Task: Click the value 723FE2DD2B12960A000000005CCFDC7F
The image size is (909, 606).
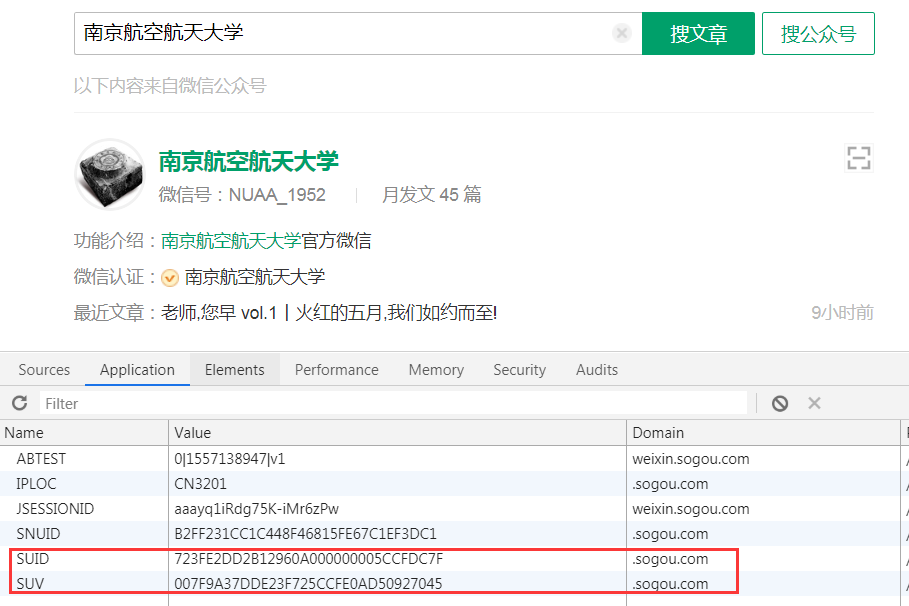Action: [x=308, y=558]
